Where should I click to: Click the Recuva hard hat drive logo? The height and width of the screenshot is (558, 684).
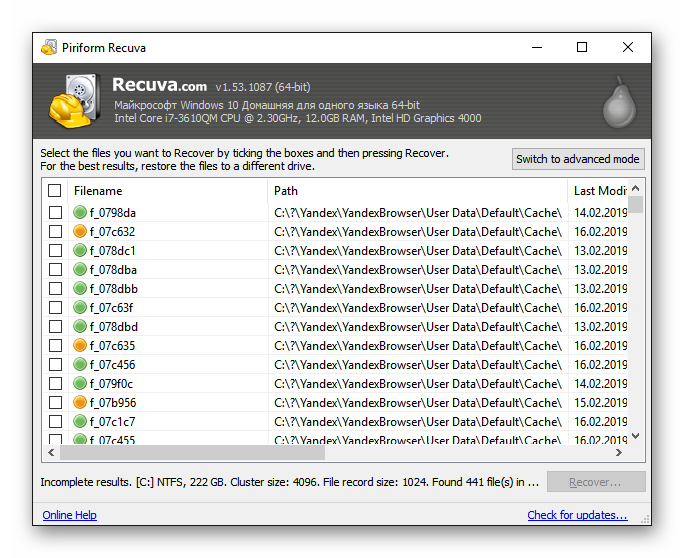pyautogui.click(x=74, y=101)
